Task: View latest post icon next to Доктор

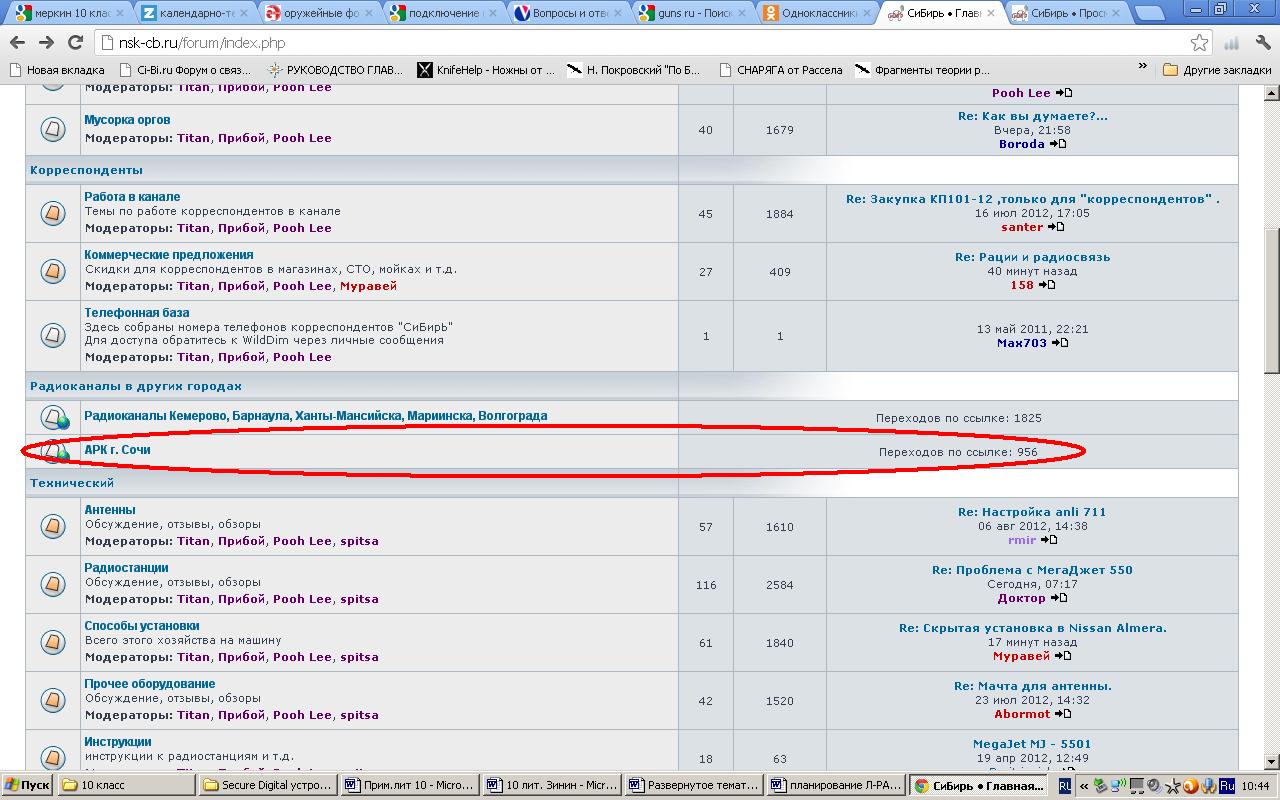Action: pyautogui.click(x=1059, y=598)
